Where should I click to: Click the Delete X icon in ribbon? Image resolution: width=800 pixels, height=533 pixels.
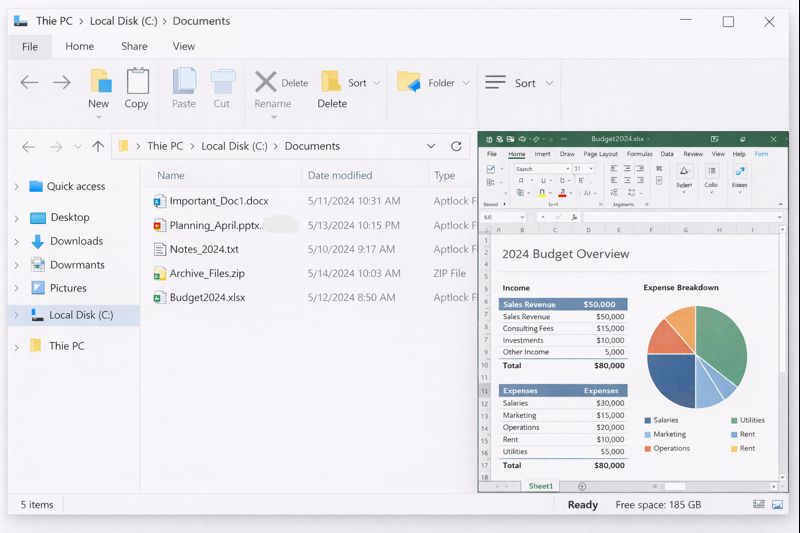(x=265, y=82)
